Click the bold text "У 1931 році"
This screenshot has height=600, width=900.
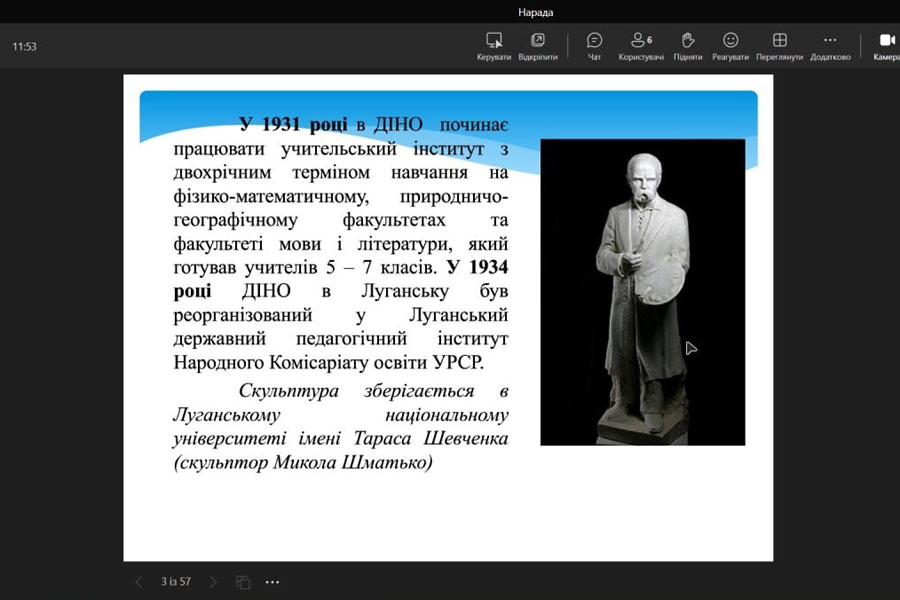pos(294,125)
